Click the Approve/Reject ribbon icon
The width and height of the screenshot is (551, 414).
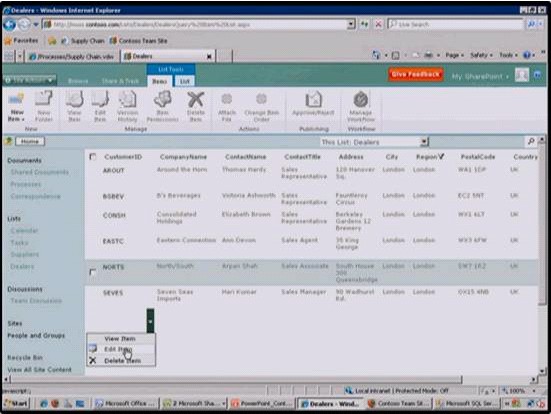point(313,104)
